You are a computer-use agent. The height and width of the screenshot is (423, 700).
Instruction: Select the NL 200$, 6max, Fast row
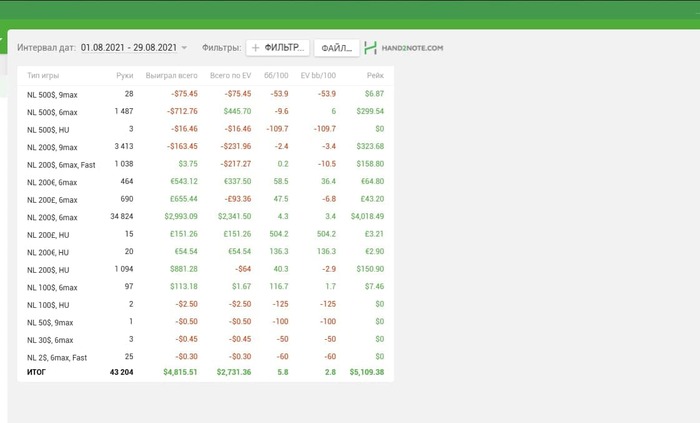[x=205, y=164]
